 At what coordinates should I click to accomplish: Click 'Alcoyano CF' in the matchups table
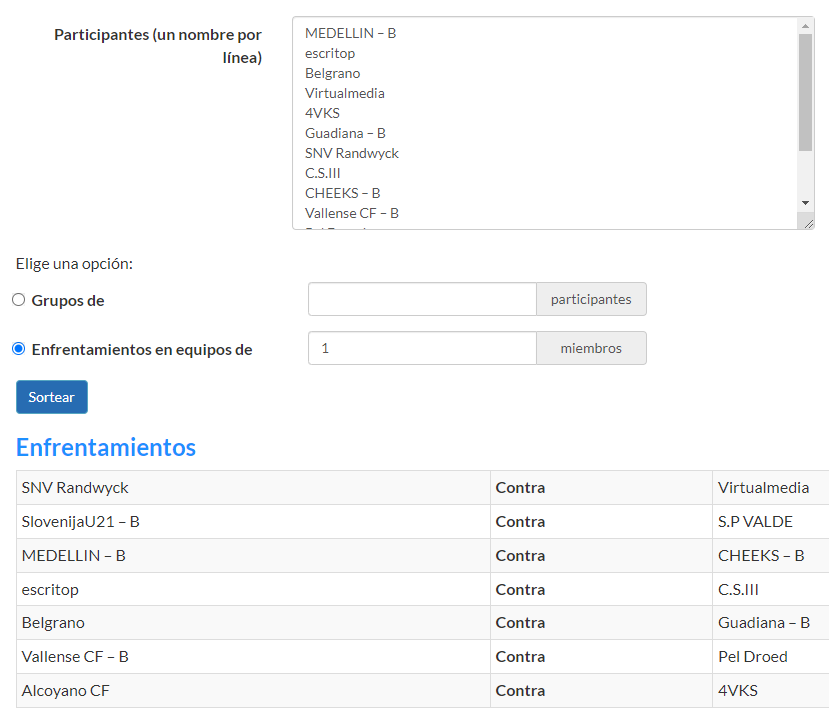point(66,690)
